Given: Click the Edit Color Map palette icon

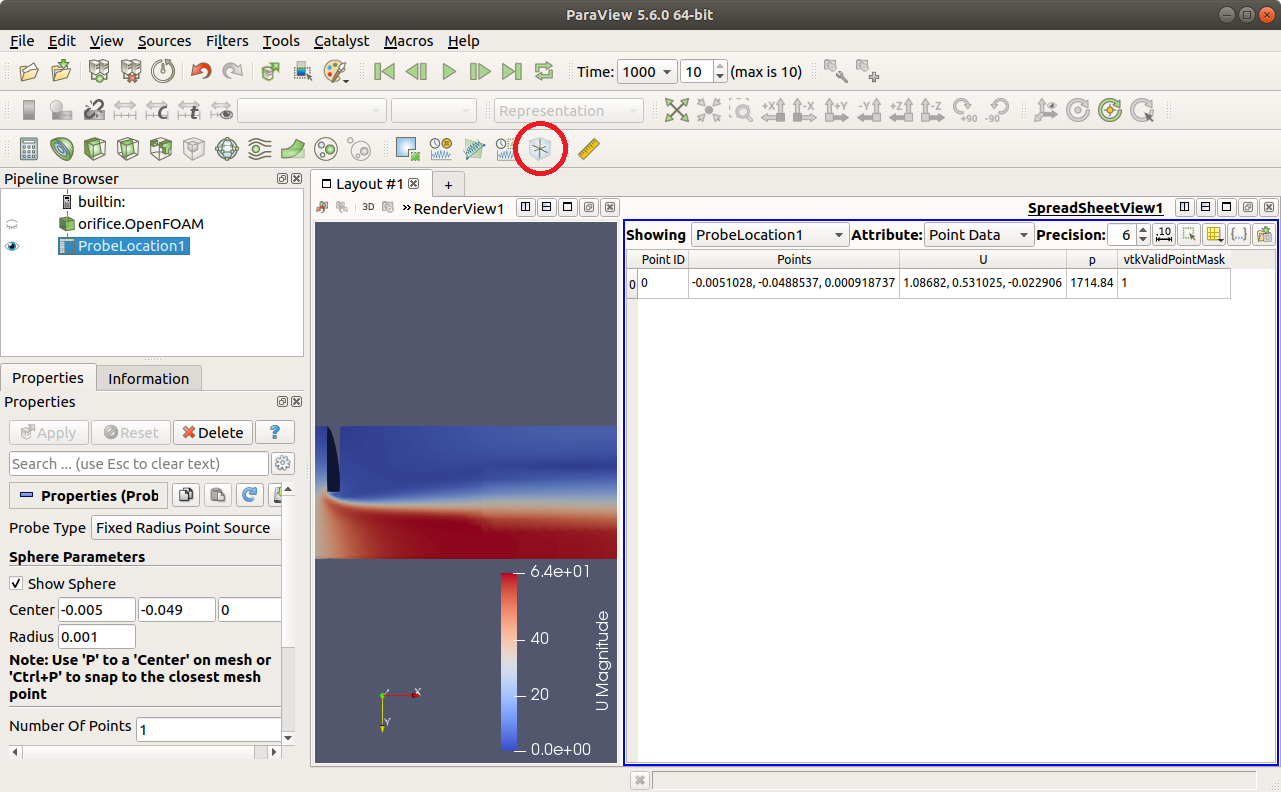Looking at the screenshot, I should click(x=334, y=72).
